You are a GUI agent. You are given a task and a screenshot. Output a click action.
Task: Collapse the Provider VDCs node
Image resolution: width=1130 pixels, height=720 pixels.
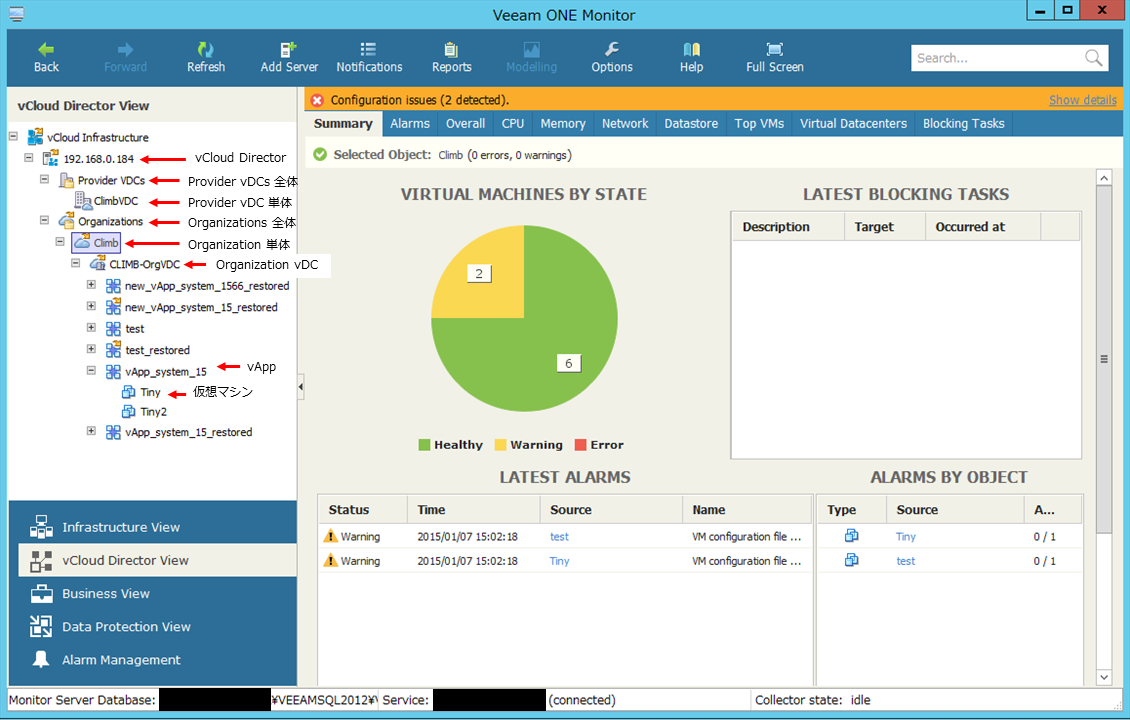pyautogui.click(x=45, y=179)
